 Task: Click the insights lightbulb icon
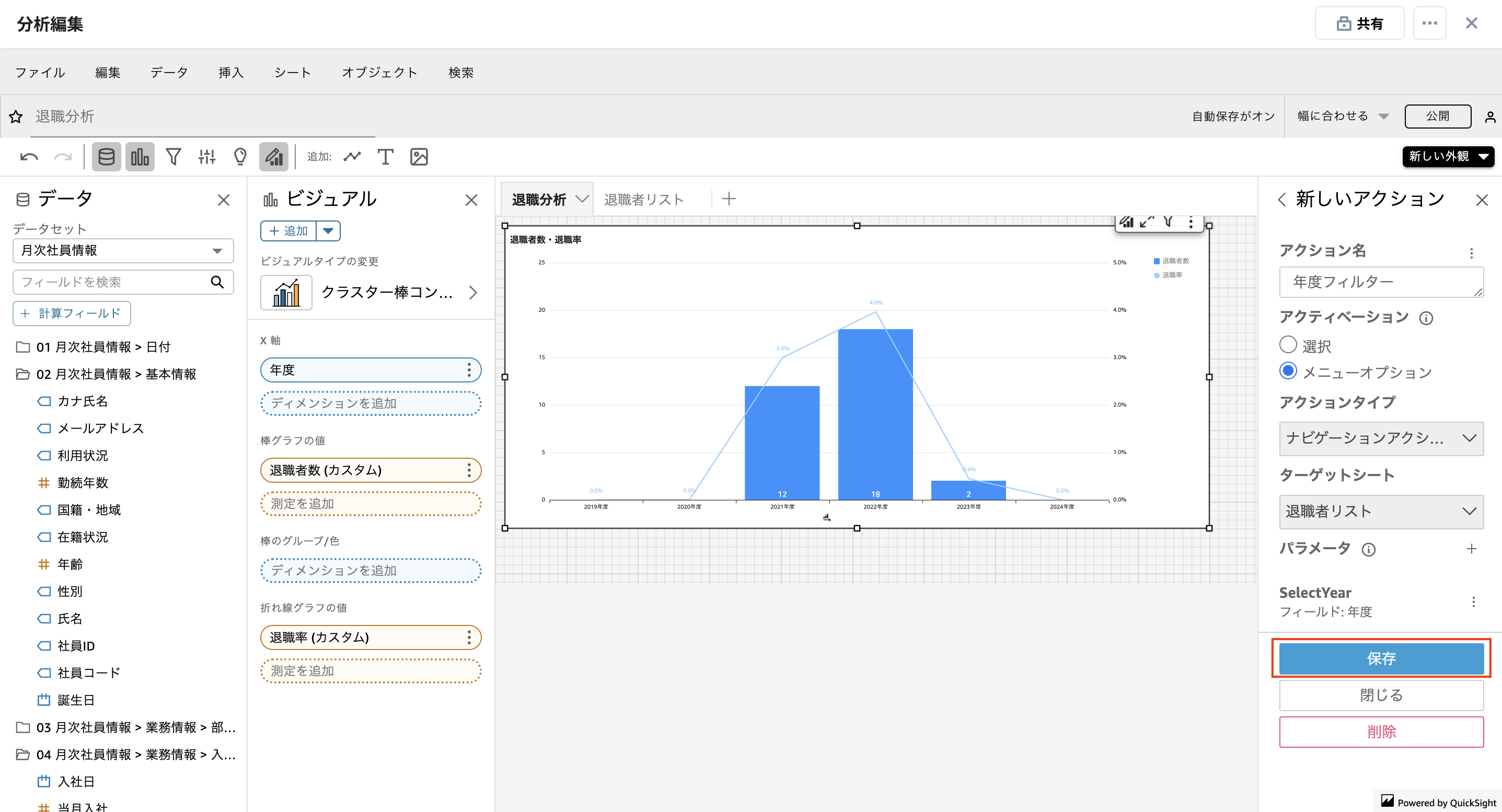pos(240,157)
